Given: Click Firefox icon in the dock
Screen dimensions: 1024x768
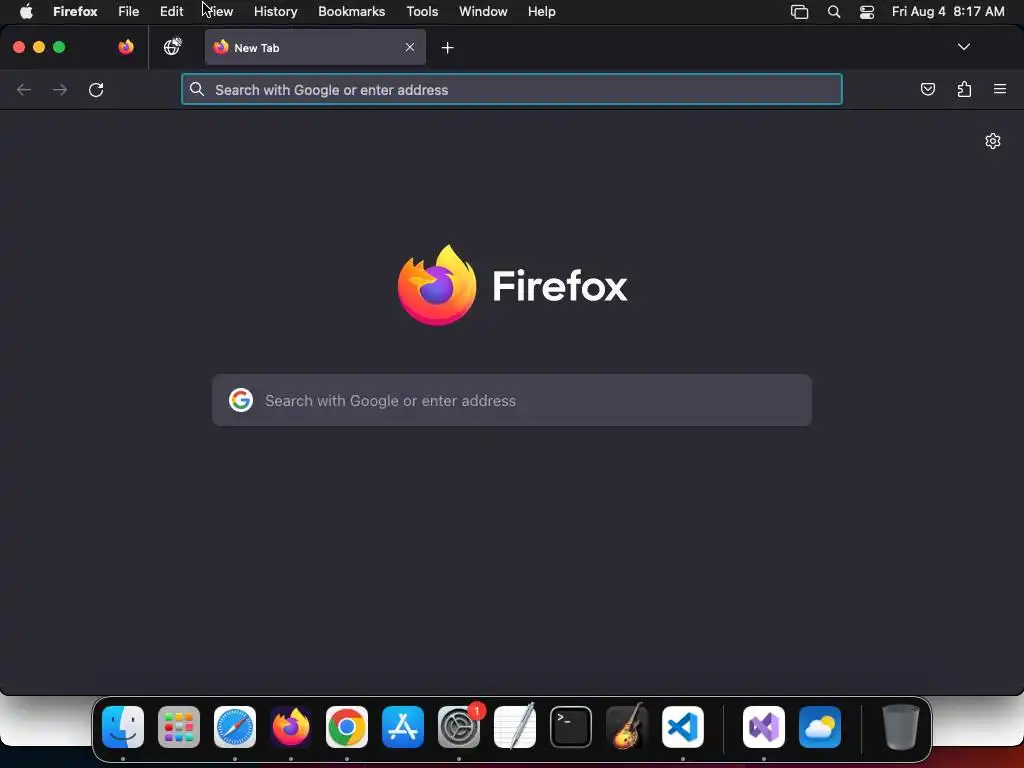Looking at the screenshot, I should click(291, 727).
